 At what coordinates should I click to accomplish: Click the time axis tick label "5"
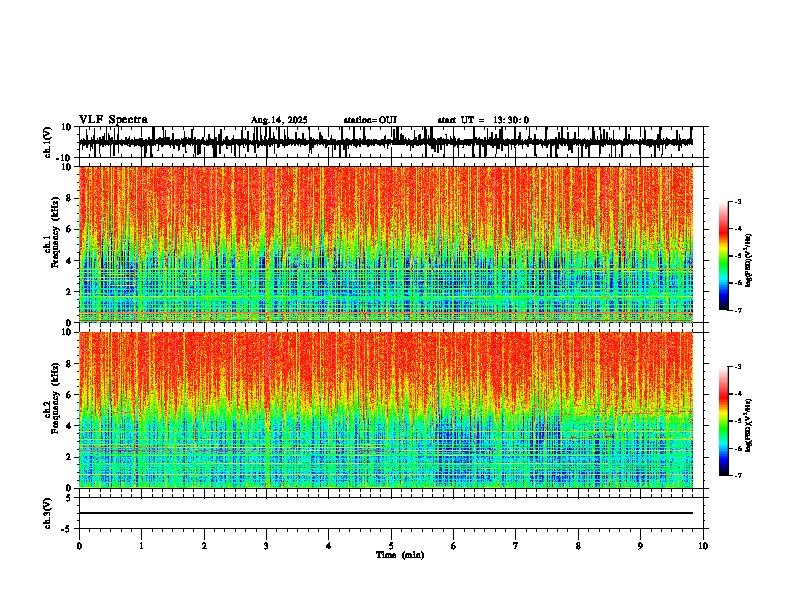click(391, 546)
